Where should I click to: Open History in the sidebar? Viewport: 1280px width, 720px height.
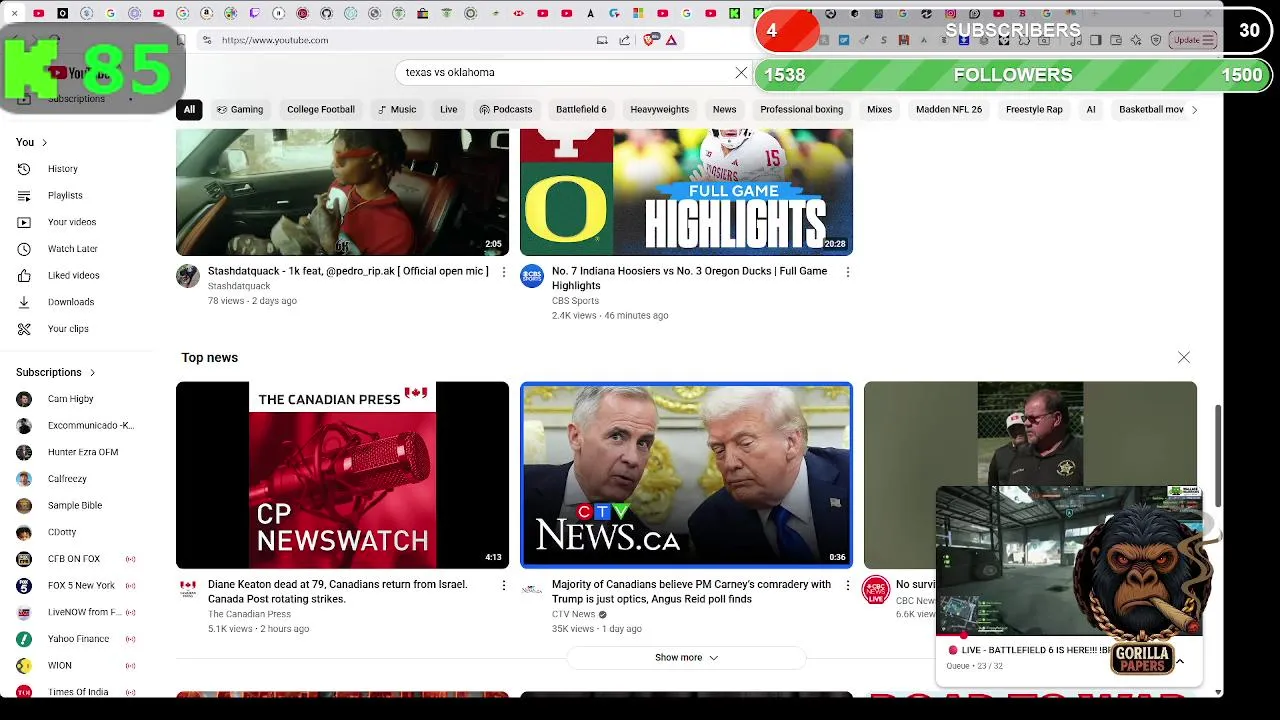(62, 169)
